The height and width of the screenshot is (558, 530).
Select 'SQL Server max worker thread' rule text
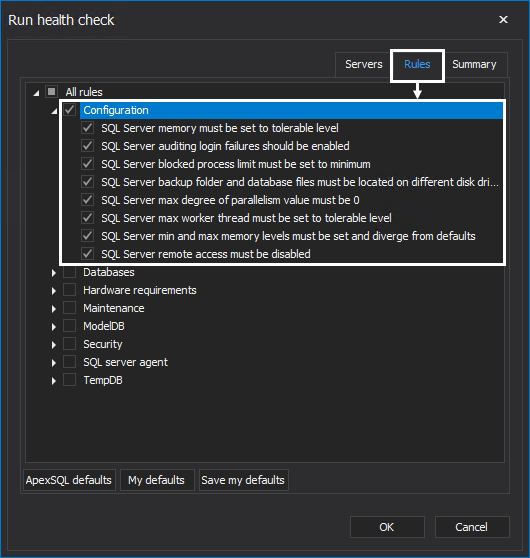pyautogui.click(x=246, y=218)
